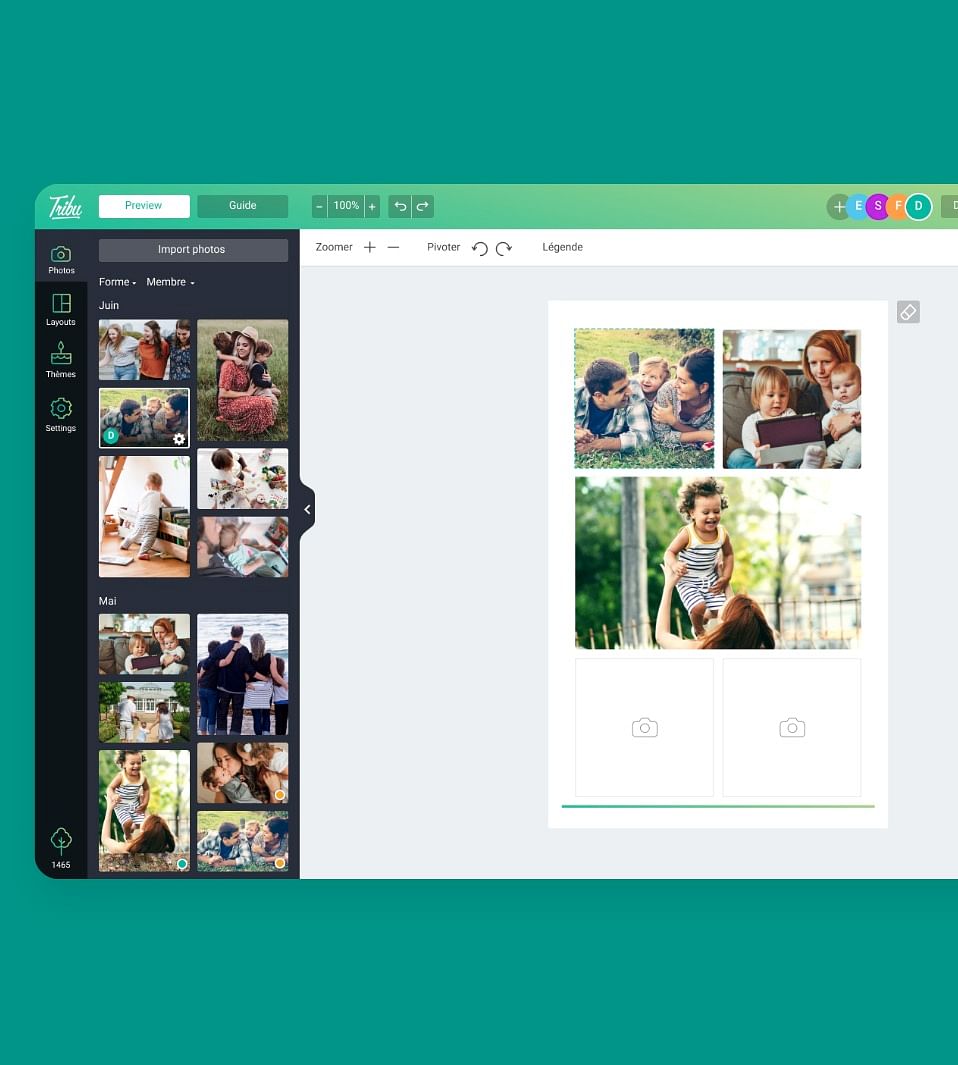Click the Import photos button

coord(192,250)
